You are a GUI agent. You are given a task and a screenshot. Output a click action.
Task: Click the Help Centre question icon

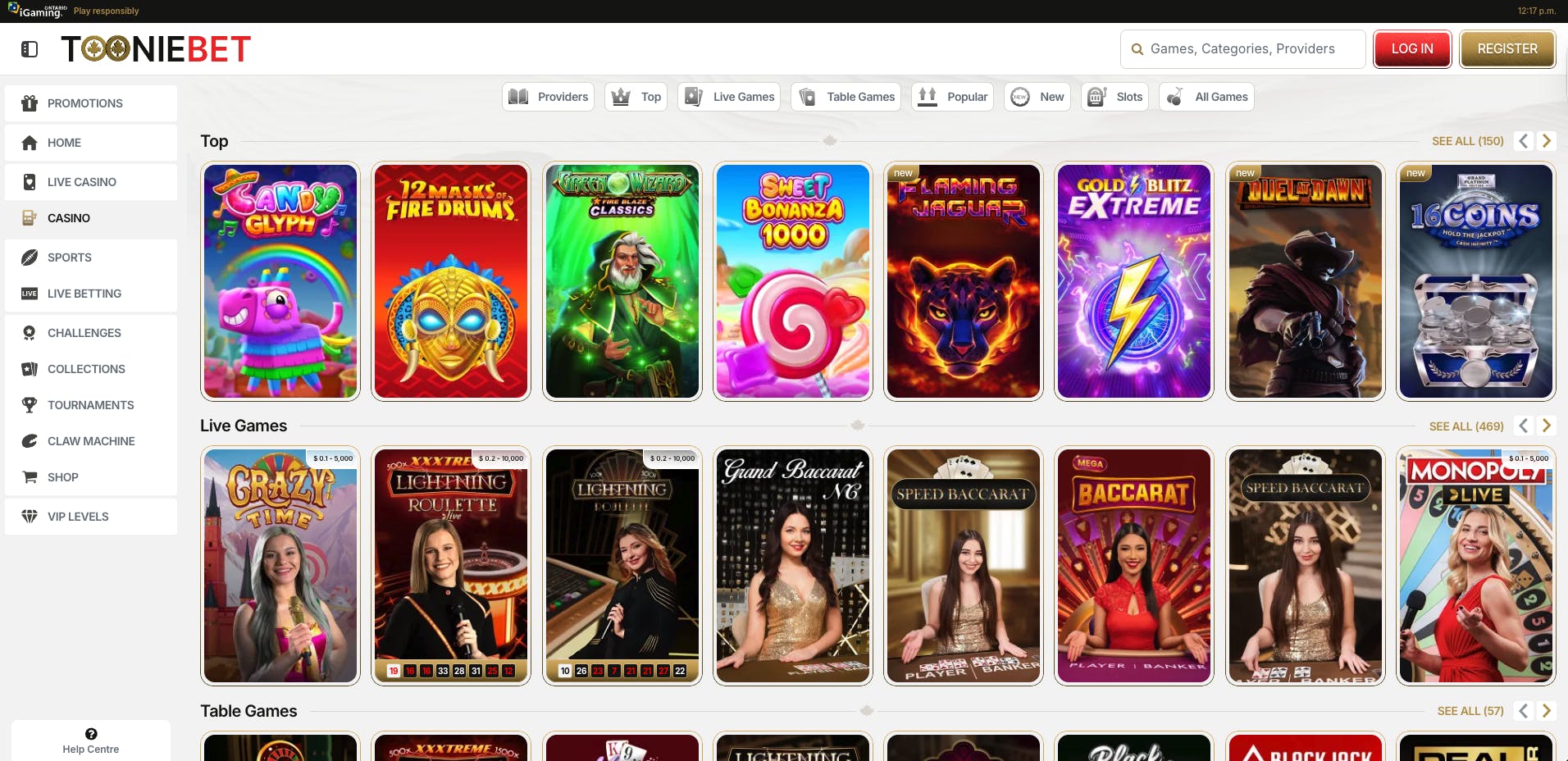(91, 734)
